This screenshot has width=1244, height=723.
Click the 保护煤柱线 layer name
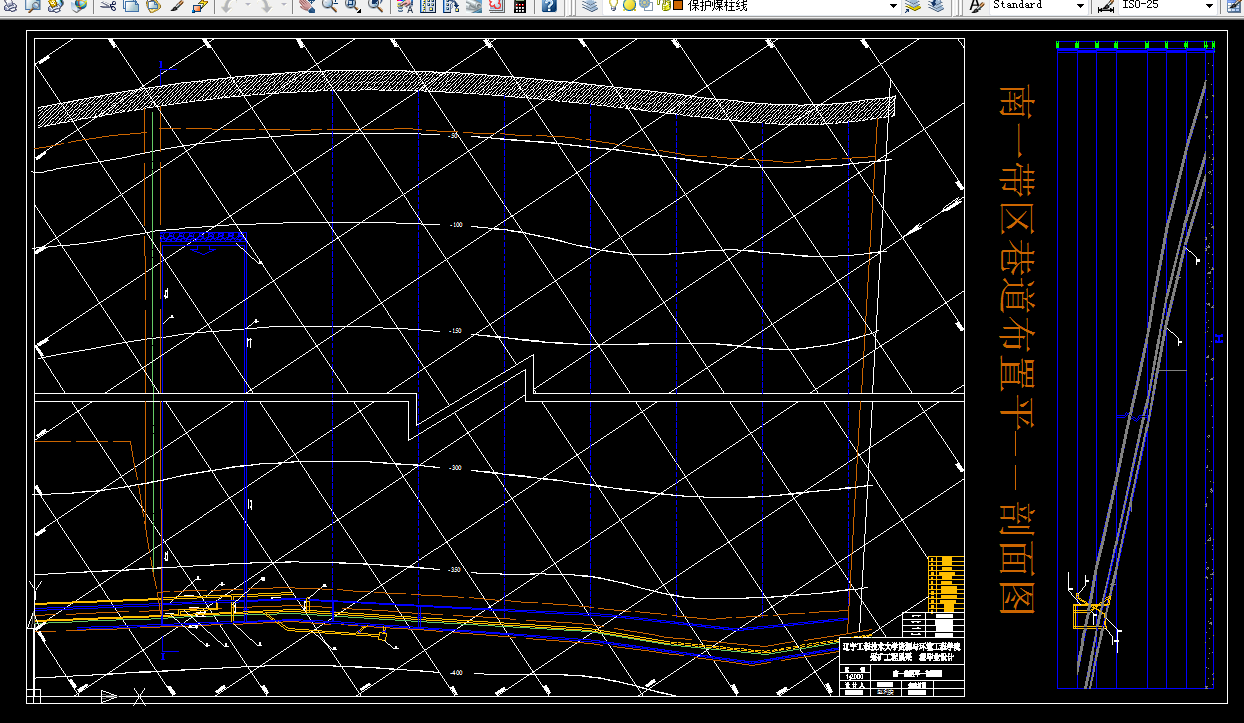click(718, 5)
